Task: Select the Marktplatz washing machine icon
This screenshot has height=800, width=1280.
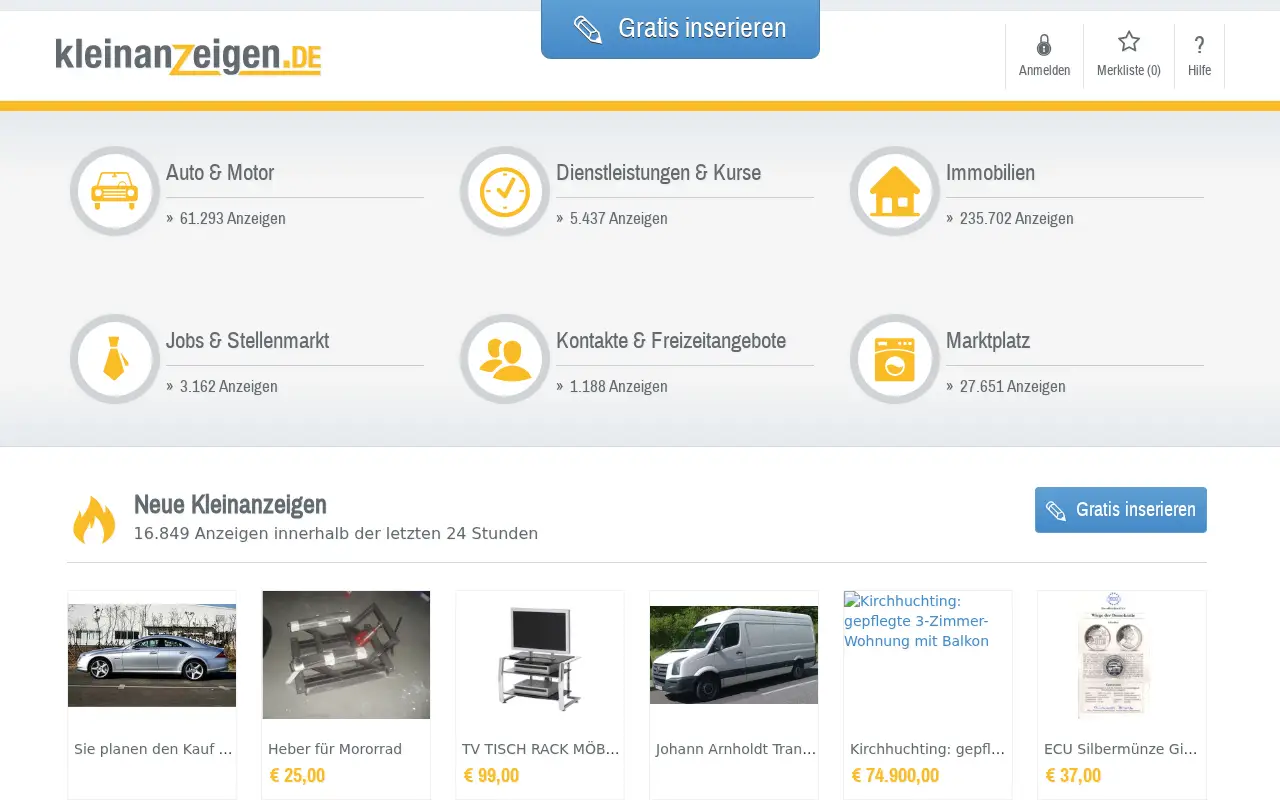Action: 895,359
